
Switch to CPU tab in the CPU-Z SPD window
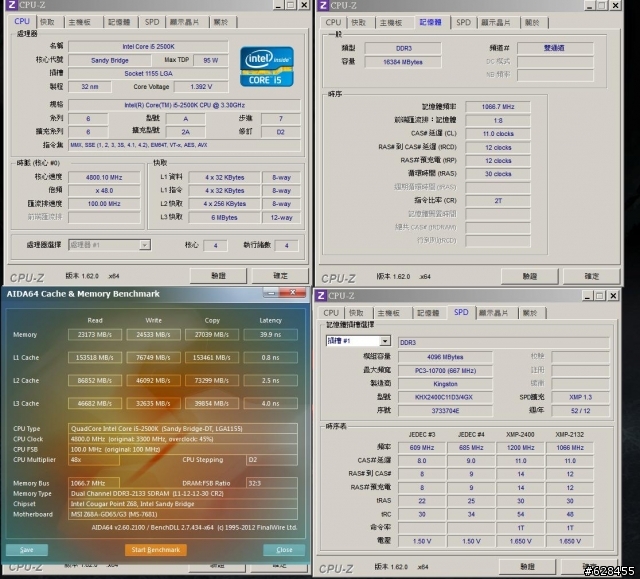pos(331,313)
